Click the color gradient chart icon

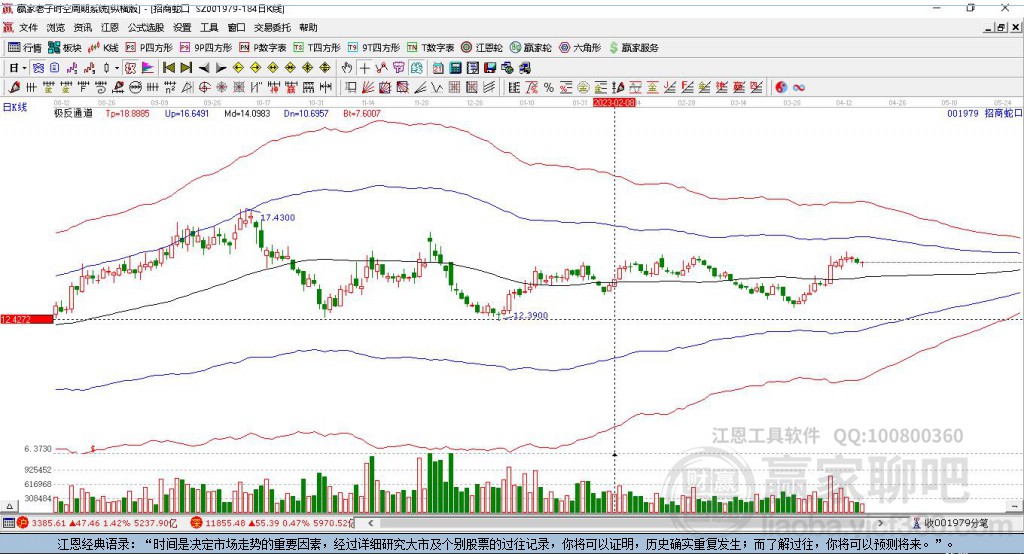pyautogui.click(x=148, y=68)
